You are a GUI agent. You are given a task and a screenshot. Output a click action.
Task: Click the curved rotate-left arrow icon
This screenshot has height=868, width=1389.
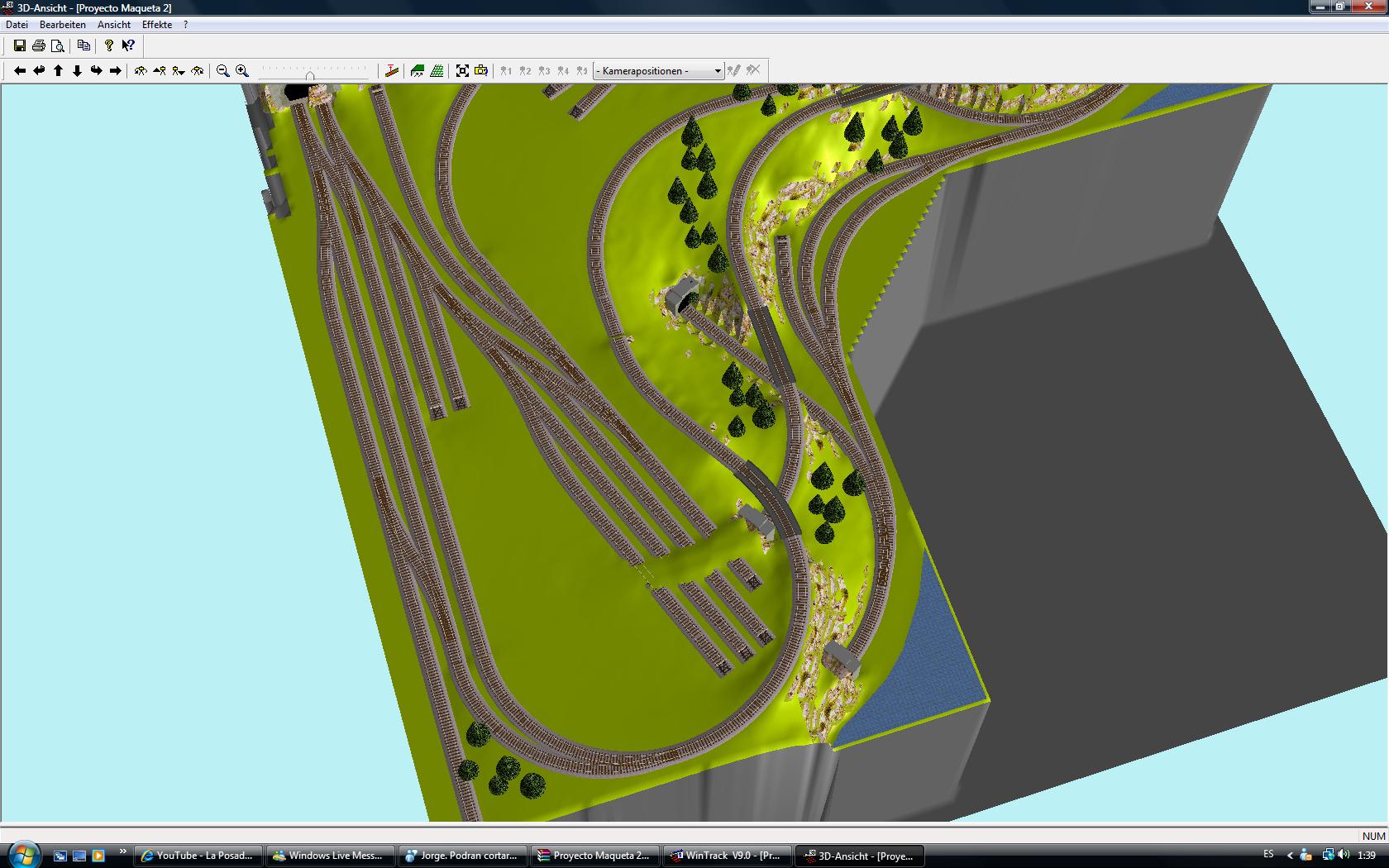pyautogui.click(x=39, y=71)
